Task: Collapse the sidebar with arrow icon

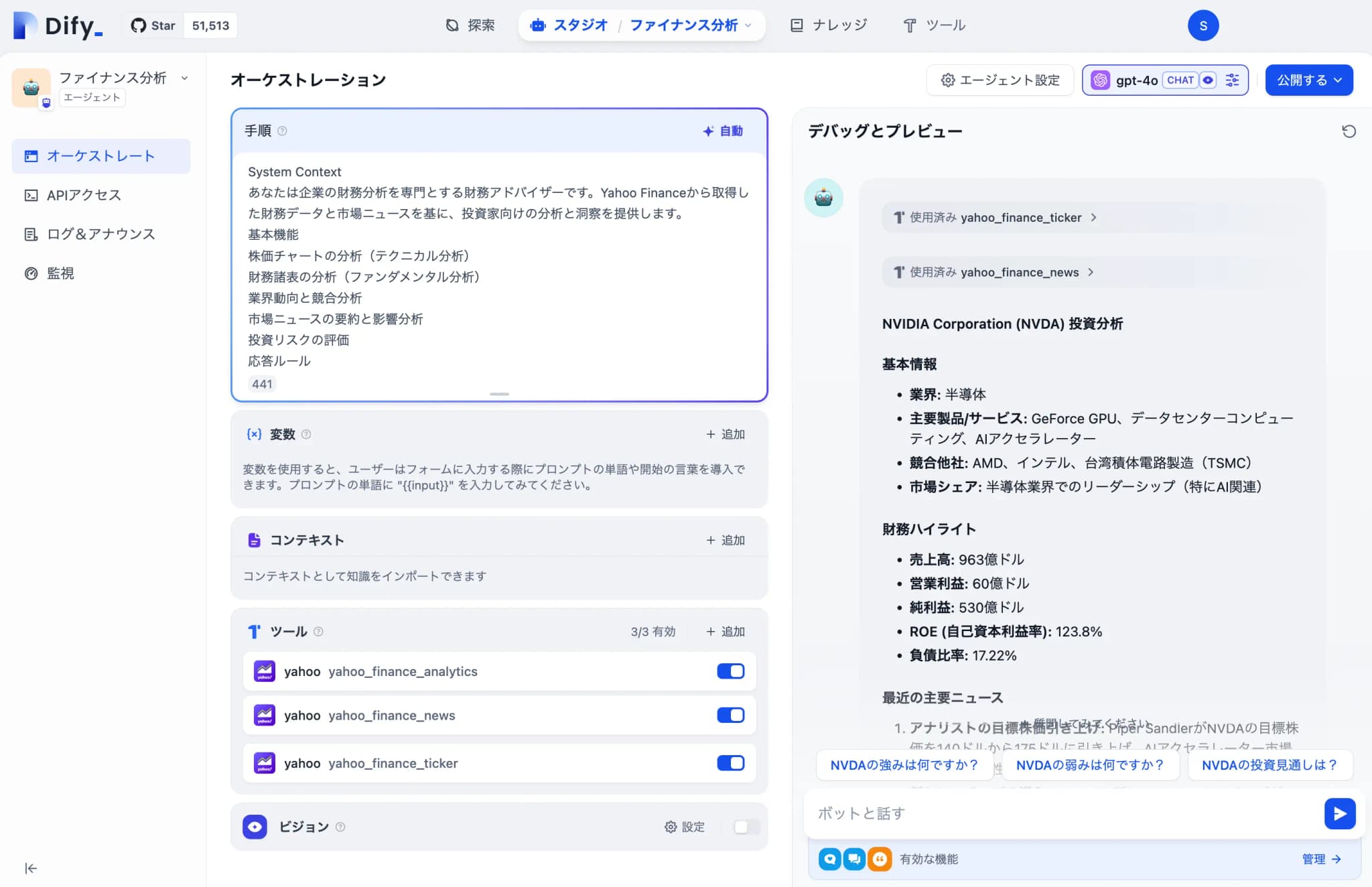Action: pyautogui.click(x=31, y=868)
